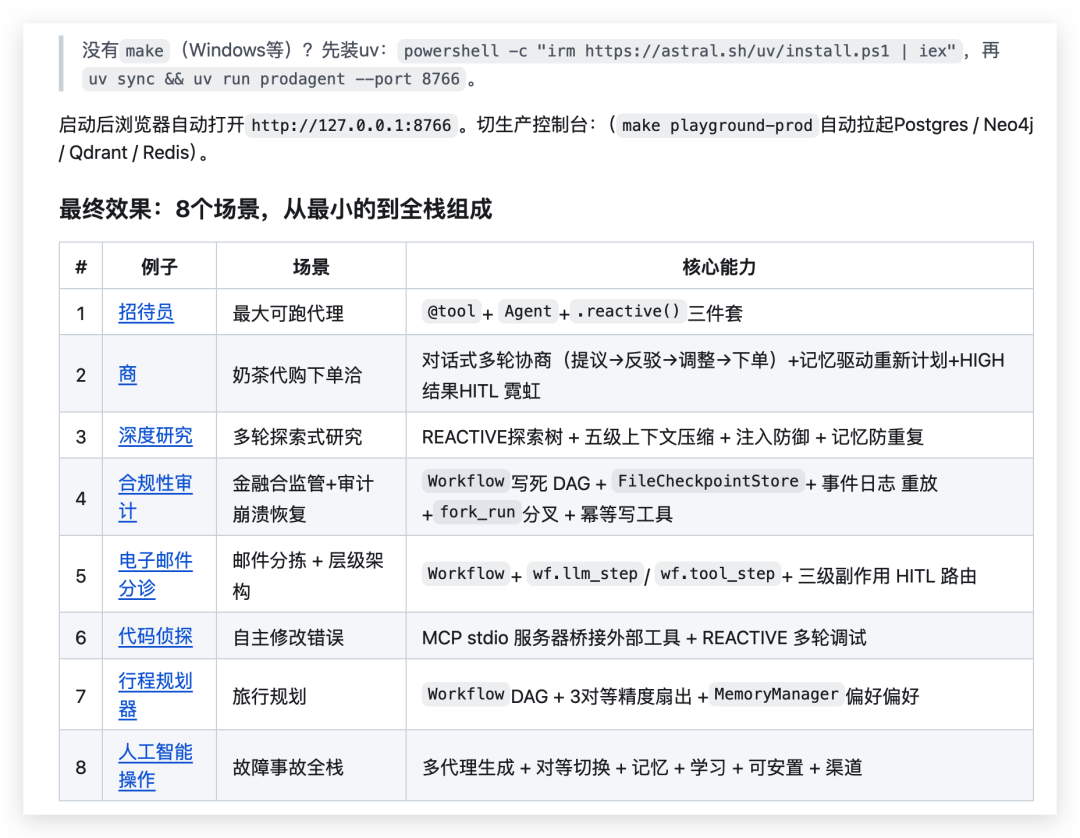The image size is (1080, 838).
Task: Click the Workflow tag in row 5
Action: click(466, 574)
